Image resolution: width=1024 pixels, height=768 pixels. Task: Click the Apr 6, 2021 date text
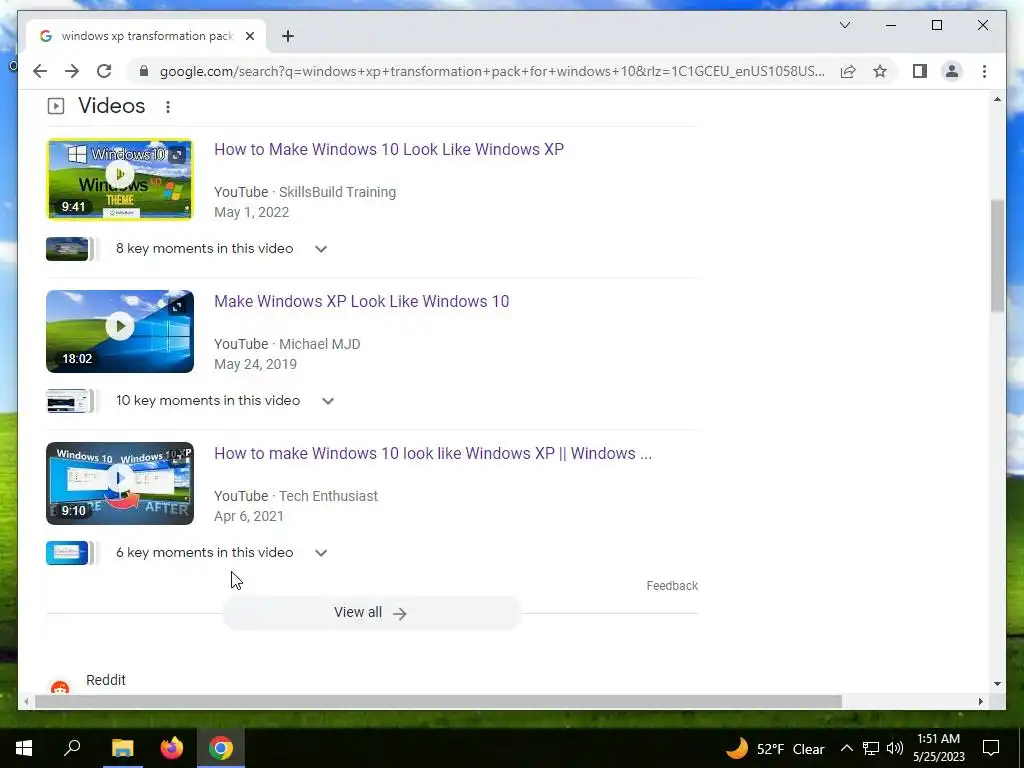(x=249, y=517)
